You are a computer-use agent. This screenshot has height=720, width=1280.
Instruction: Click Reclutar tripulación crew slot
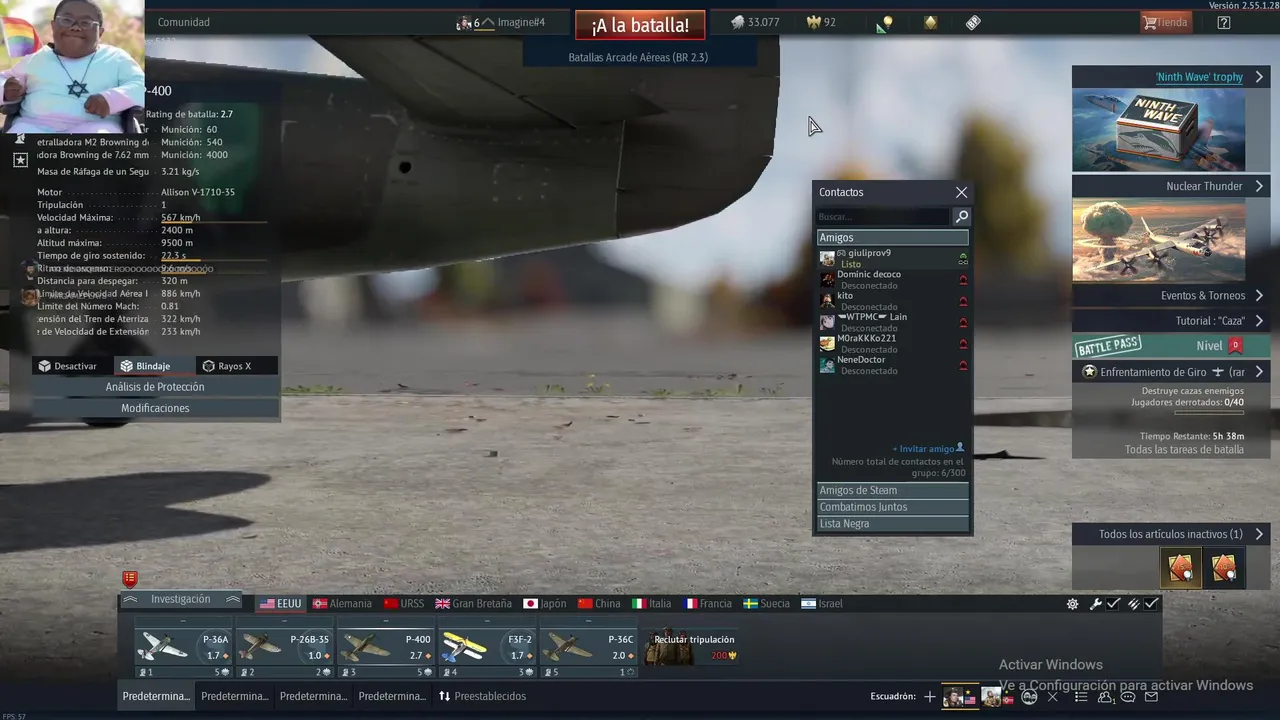pyautogui.click(x=692, y=648)
